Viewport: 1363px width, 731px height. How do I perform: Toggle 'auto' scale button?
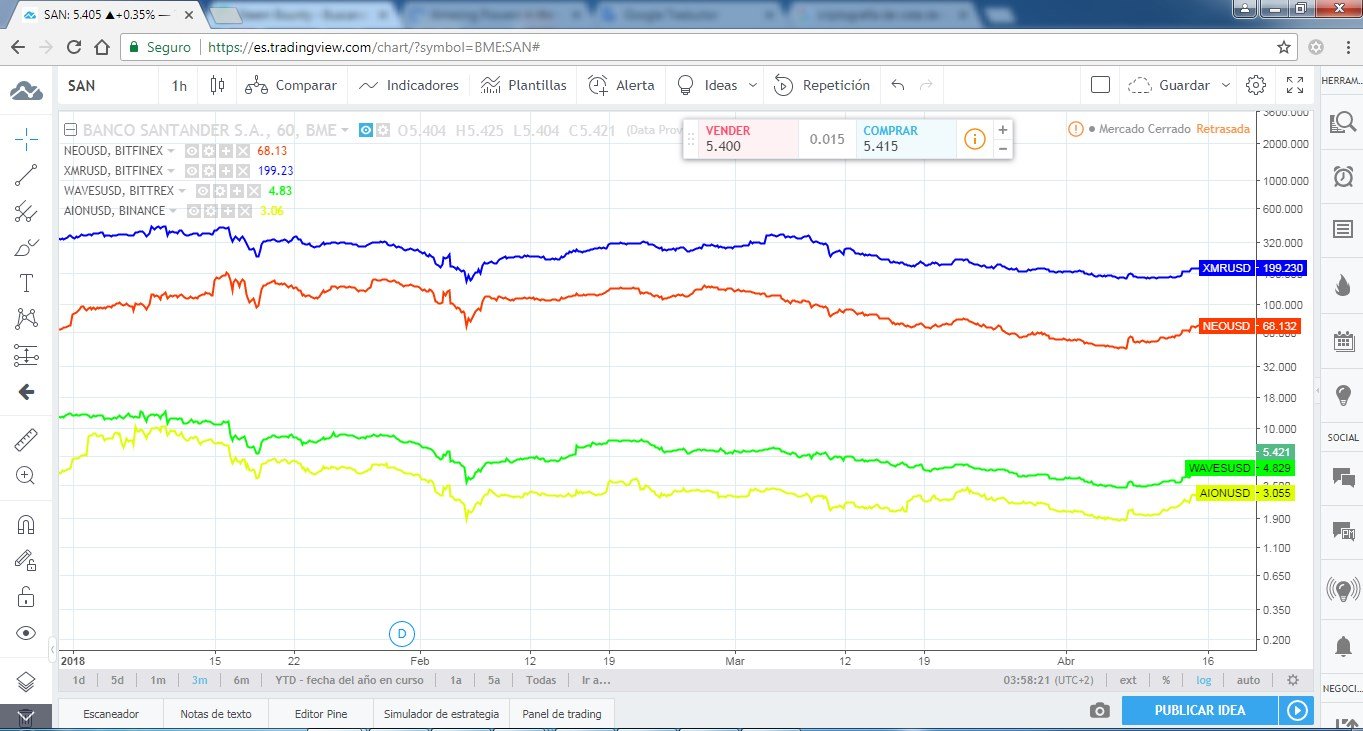click(x=1248, y=680)
